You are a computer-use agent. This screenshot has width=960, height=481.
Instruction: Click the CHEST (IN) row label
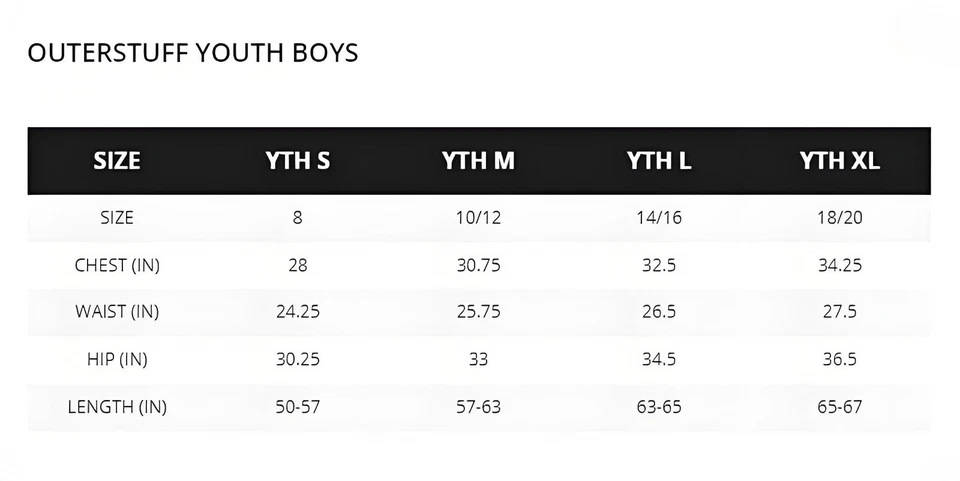(x=117, y=265)
